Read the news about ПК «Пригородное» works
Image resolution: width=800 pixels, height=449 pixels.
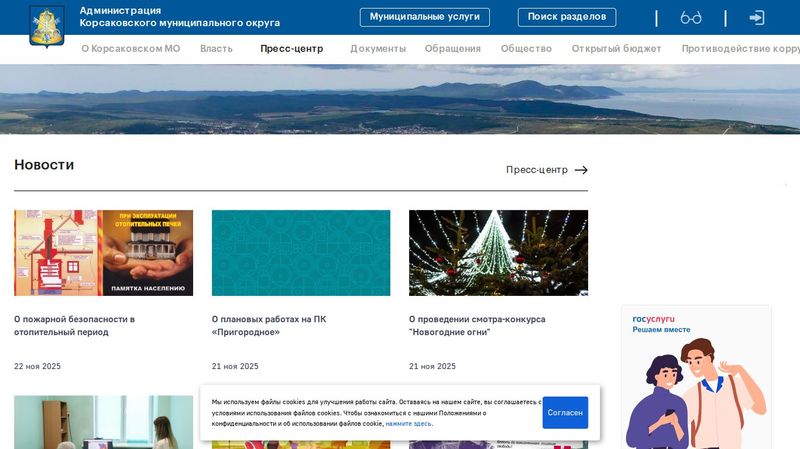tap(269, 325)
